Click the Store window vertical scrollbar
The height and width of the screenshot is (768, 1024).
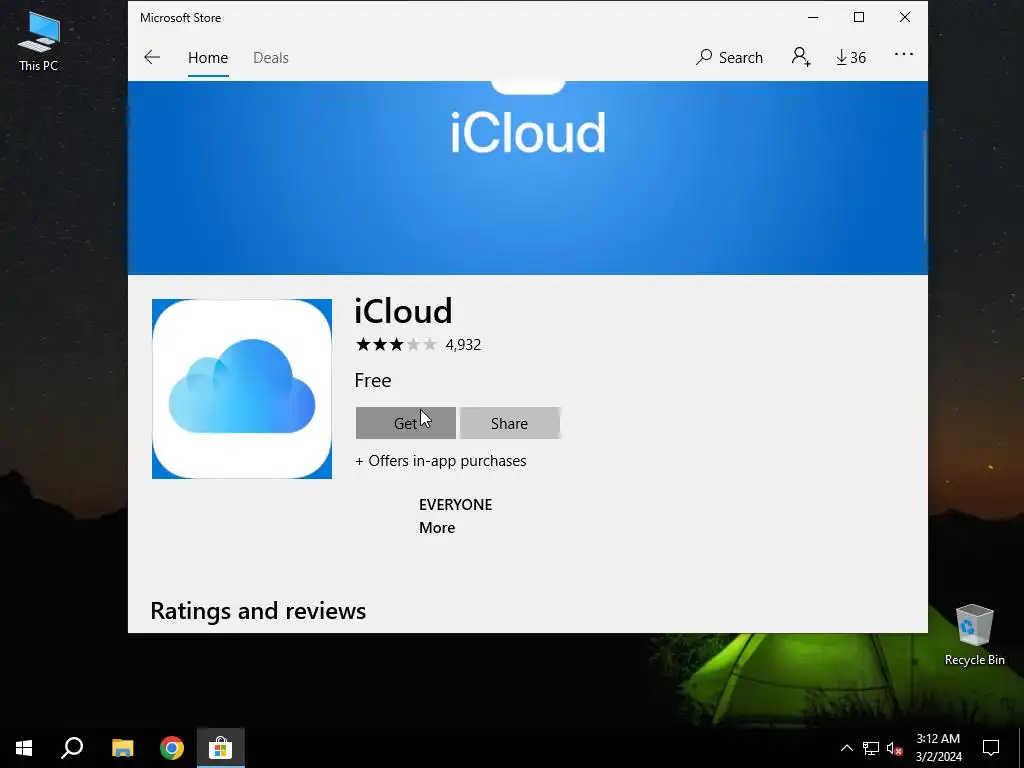pos(925,185)
